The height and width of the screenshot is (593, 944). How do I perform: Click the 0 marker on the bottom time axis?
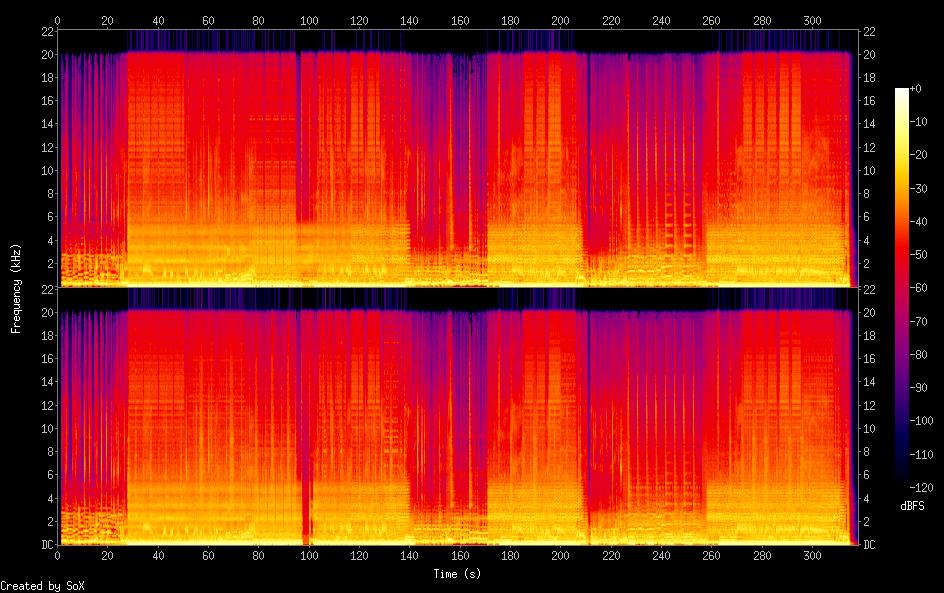point(58,555)
